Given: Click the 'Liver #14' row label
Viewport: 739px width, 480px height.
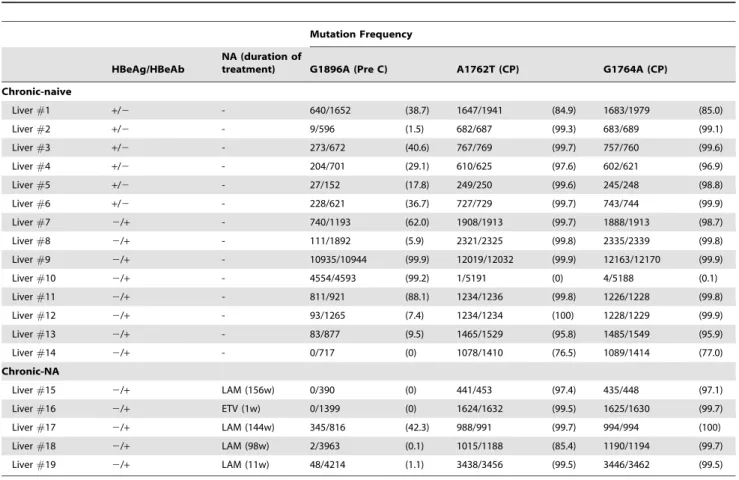Looking at the screenshot, I should pos(33,353).
